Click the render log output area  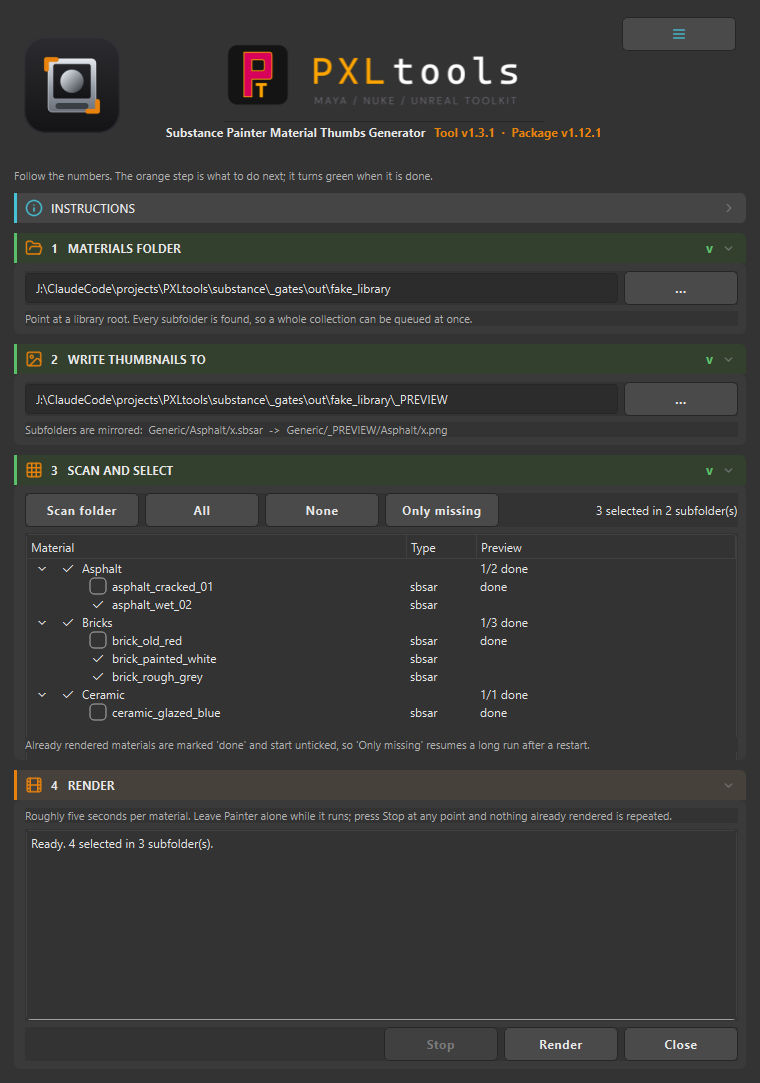coord(381,926)
